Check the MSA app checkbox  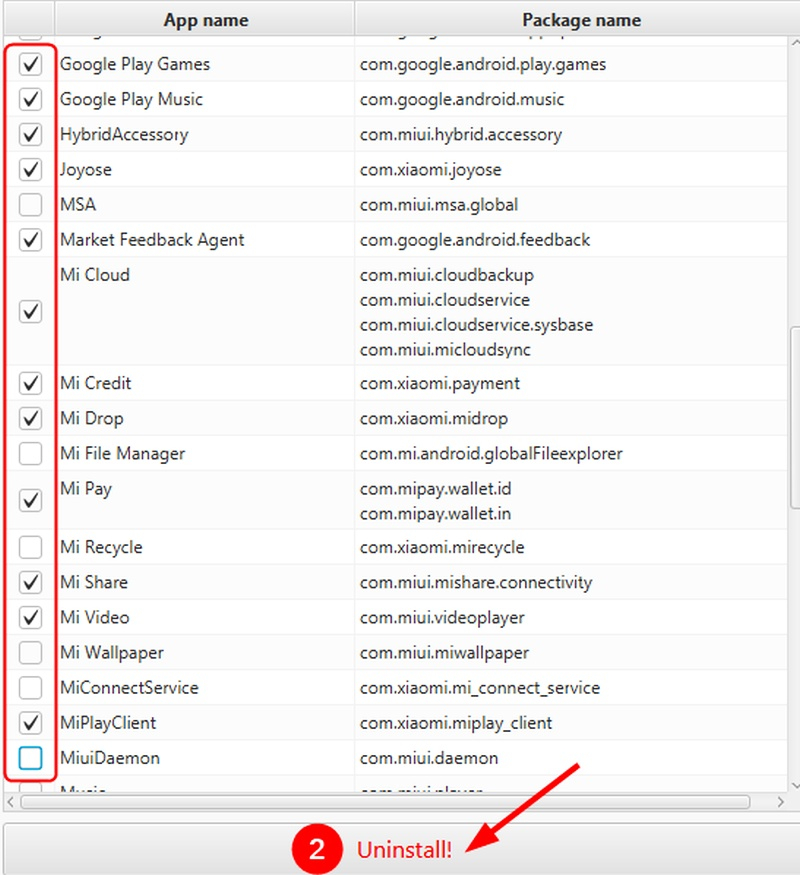[31, 205]
